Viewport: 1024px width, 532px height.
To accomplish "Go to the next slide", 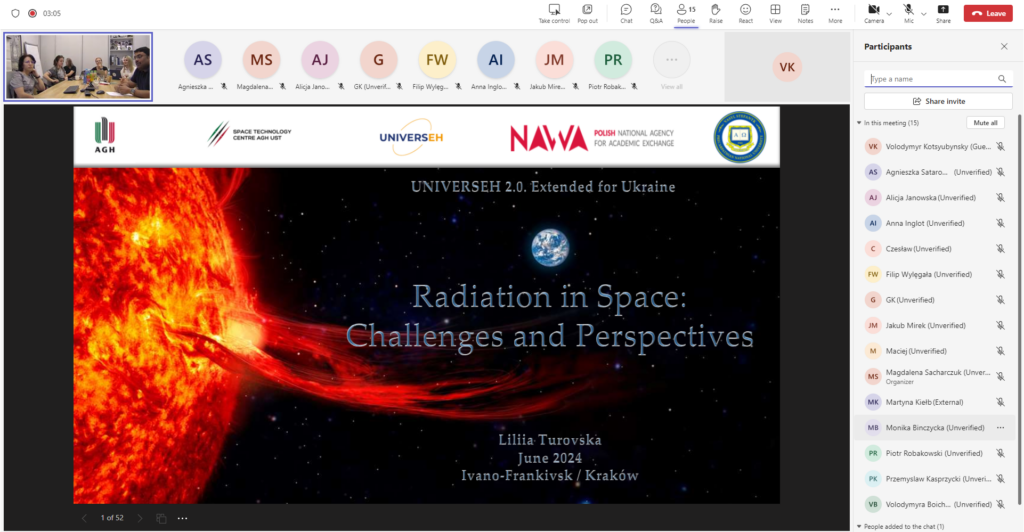I will click(x=139, y=518).
